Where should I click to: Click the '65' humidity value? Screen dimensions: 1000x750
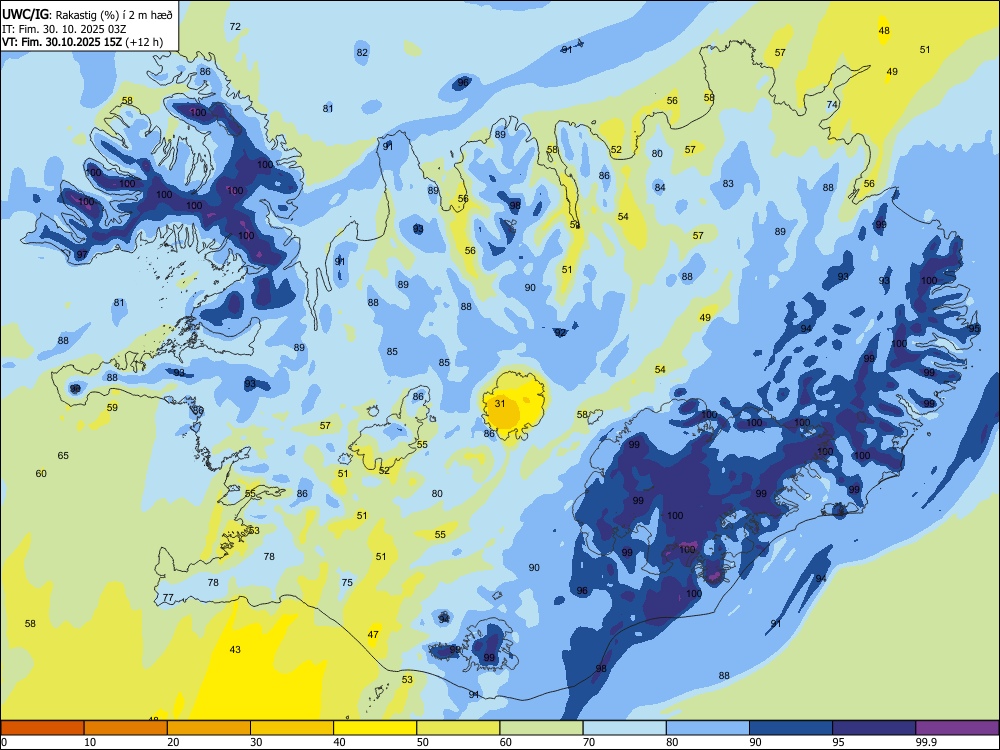pos(63,455)
